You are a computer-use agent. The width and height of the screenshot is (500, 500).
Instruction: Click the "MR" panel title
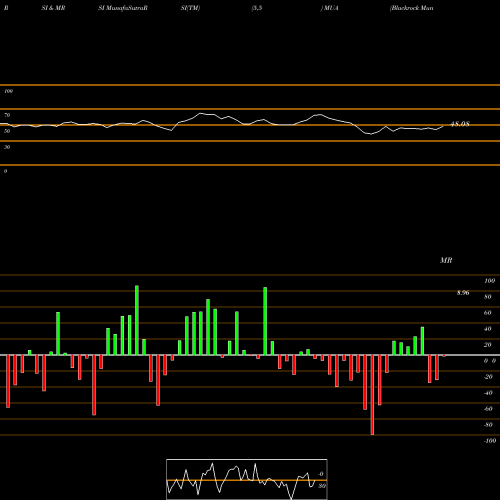(446, 260)
